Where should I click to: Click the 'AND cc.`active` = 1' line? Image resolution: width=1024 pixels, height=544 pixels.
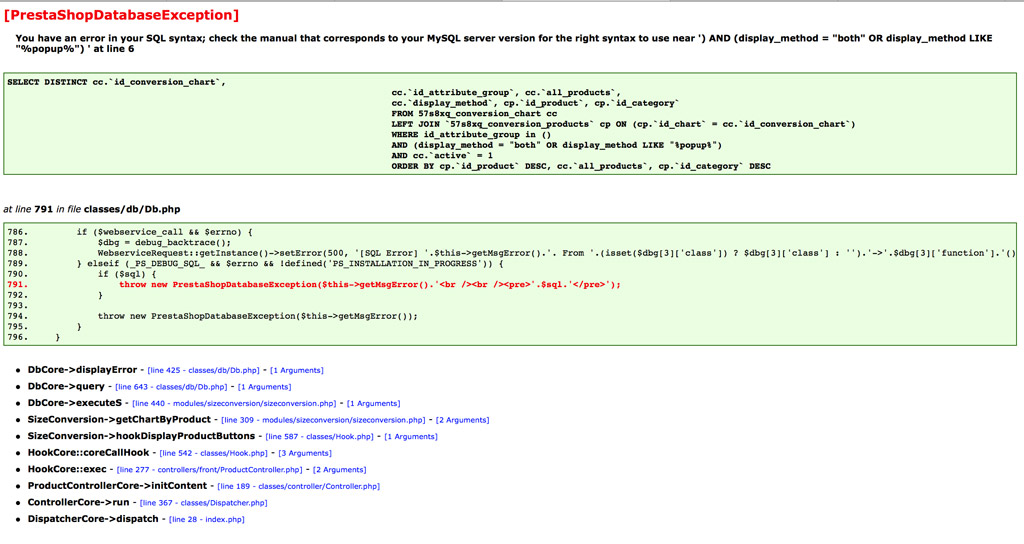(x=442, y=155)
